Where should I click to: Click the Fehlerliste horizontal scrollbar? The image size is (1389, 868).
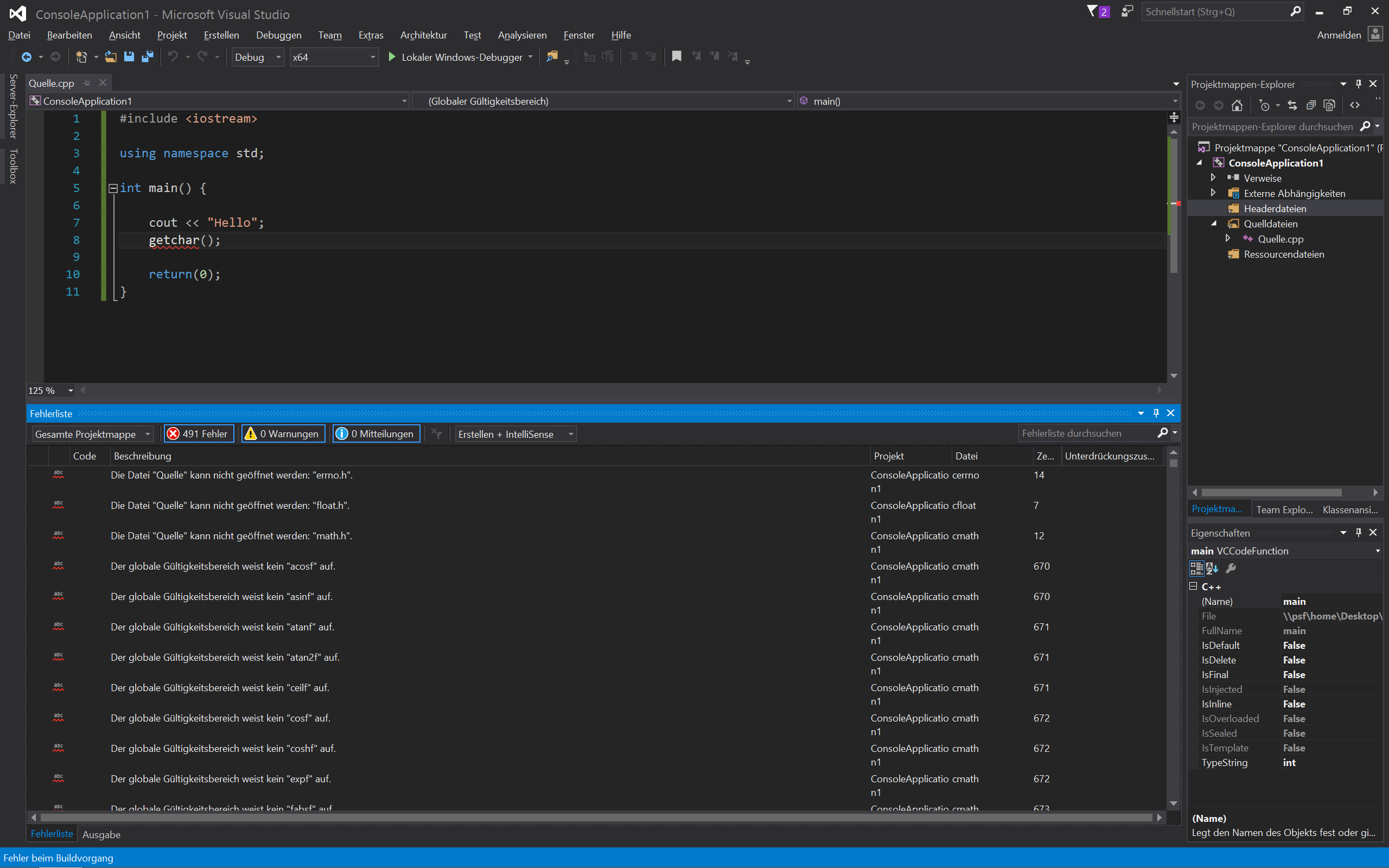(596, 817)
